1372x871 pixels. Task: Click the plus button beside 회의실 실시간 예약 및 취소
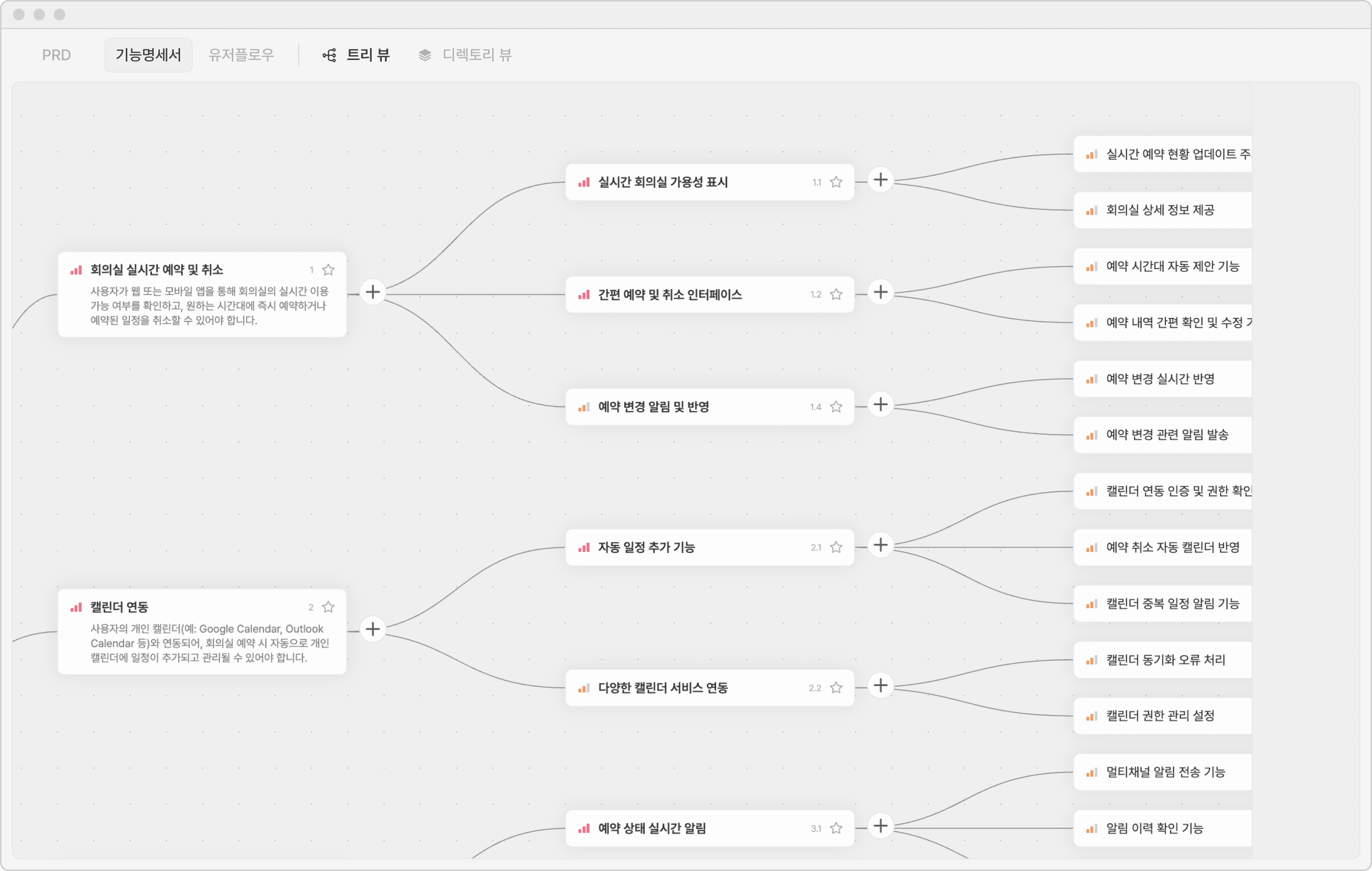[373, 292]
